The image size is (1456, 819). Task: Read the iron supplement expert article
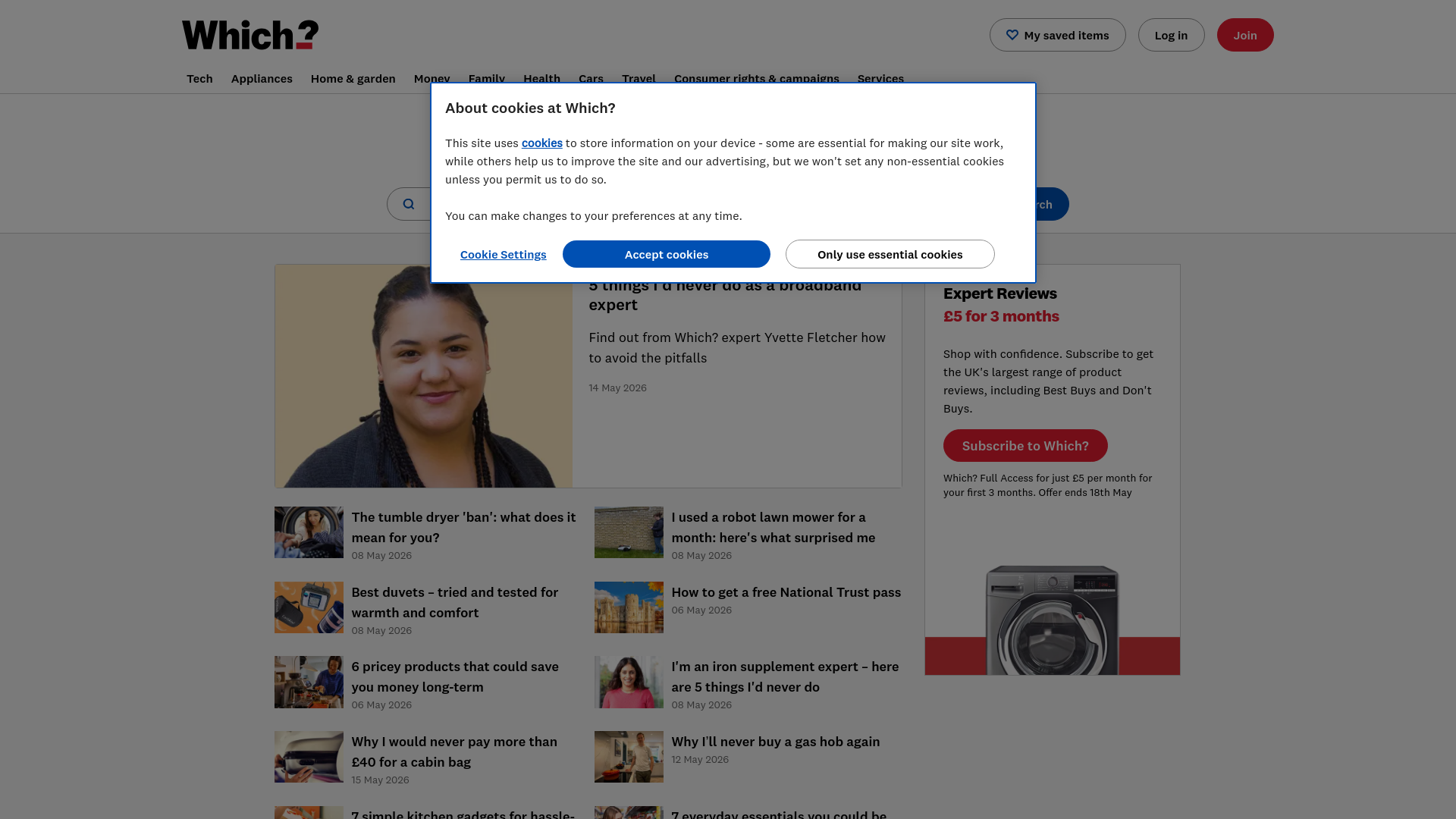click(x=785, y=676)
